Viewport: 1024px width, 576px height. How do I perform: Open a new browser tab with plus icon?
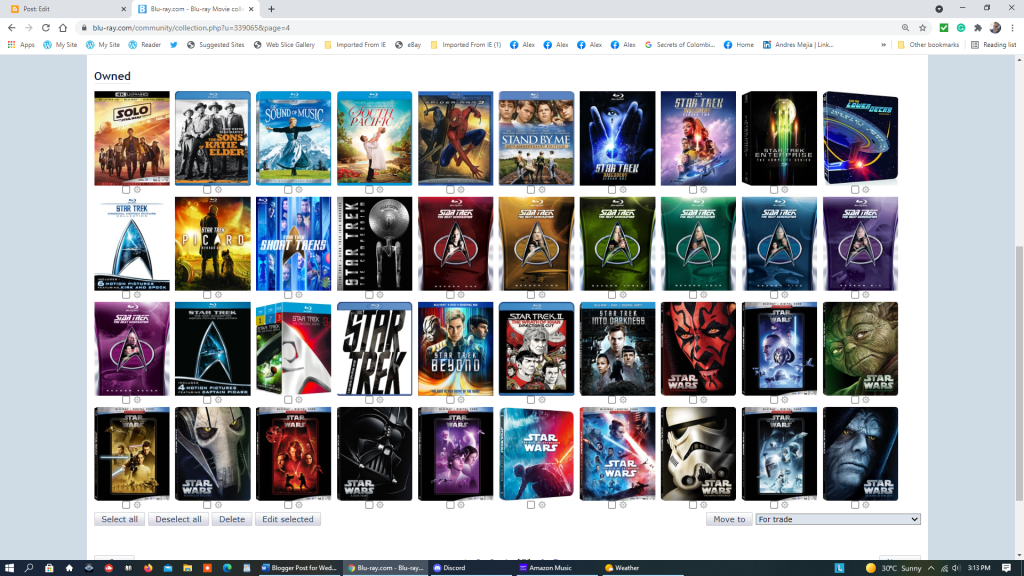tap(271, 9)
